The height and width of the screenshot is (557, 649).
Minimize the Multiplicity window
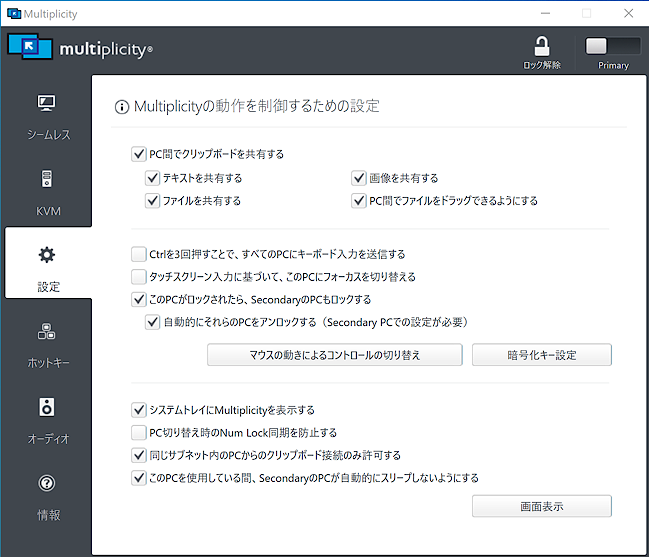point(546,14)
